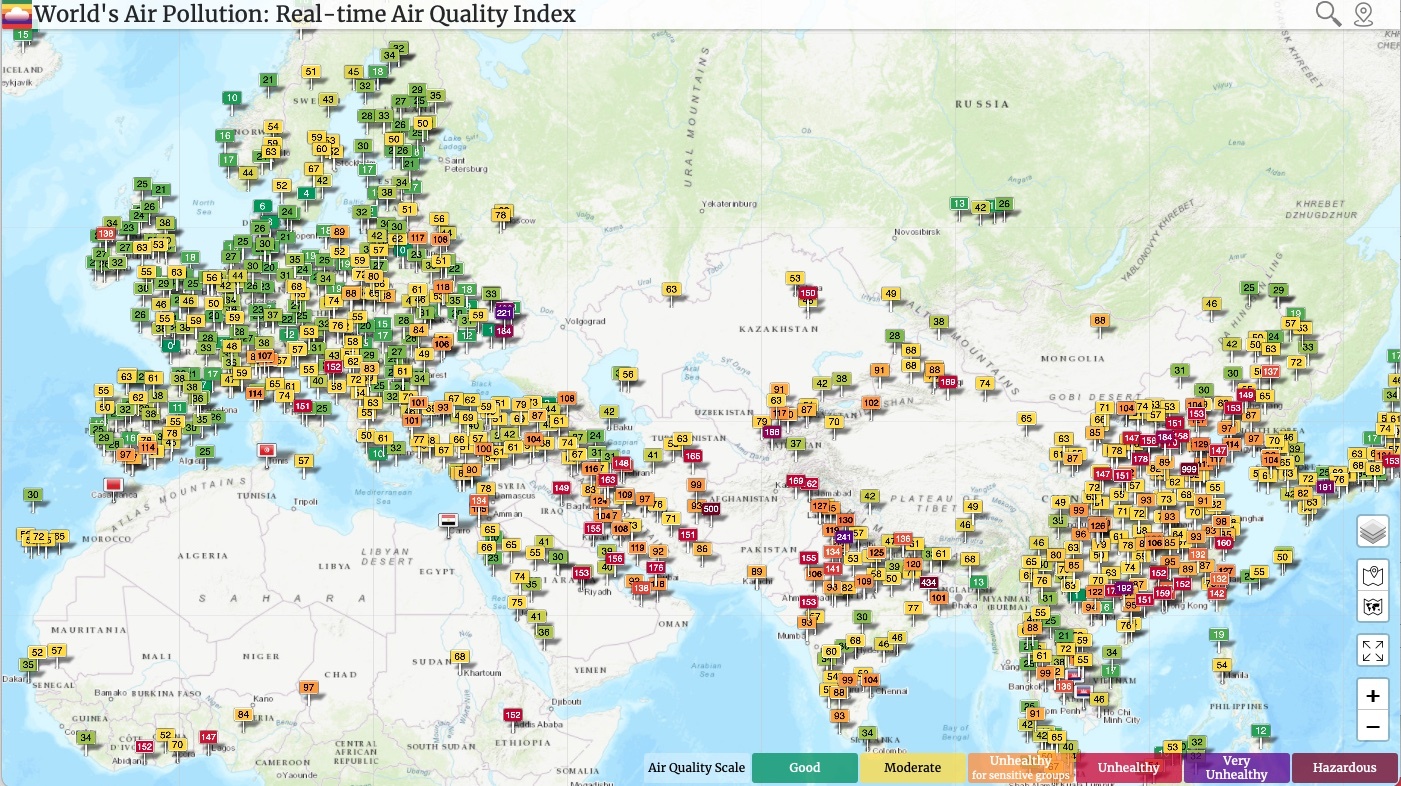Image resolution: width=1401 pixels, height=786 pixels.
Task: Click the World's Air Pollution title
Action: coord(305,14)
